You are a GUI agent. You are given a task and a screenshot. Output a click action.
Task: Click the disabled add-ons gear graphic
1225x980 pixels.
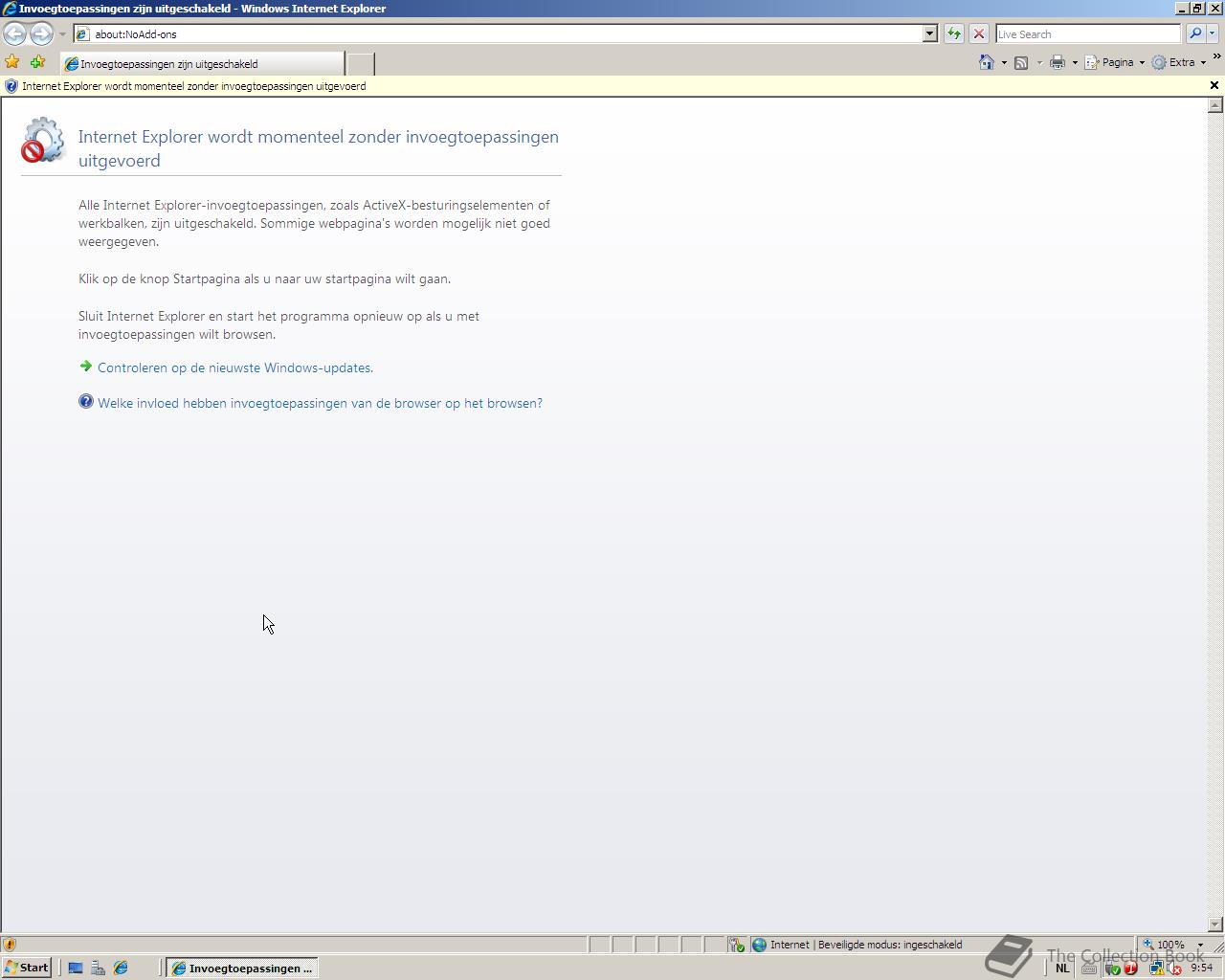click(43, 141)
